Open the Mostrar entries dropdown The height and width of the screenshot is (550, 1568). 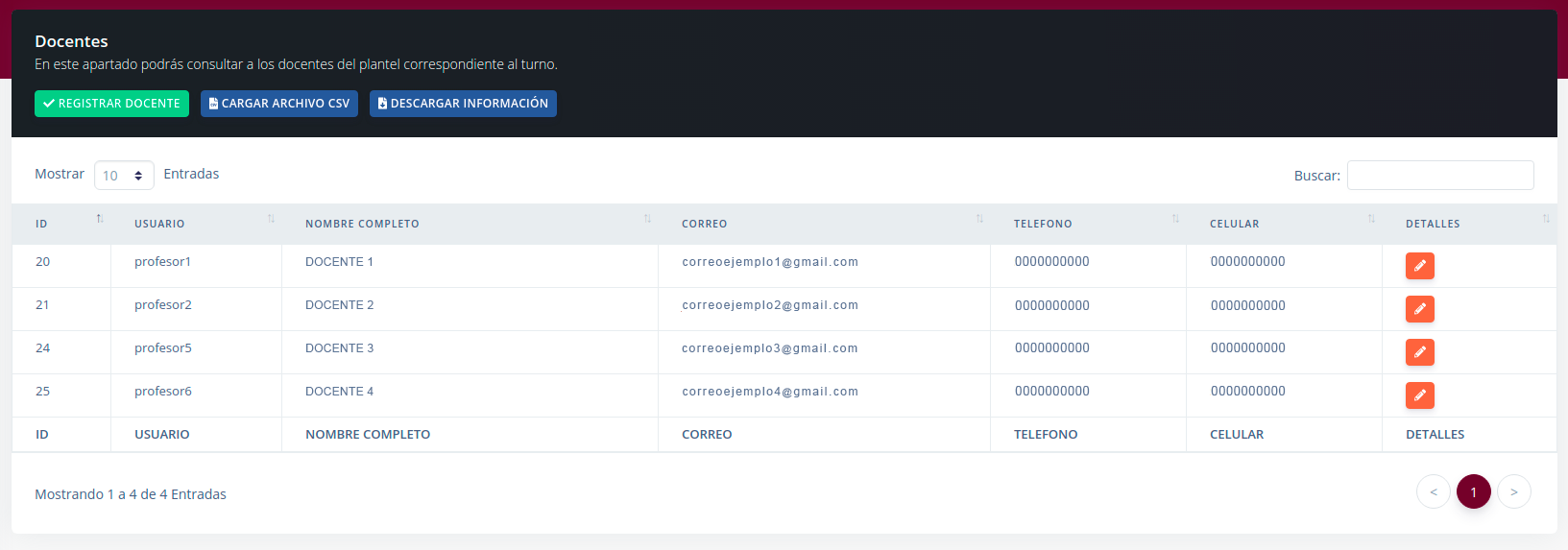[x=124, y=176]
